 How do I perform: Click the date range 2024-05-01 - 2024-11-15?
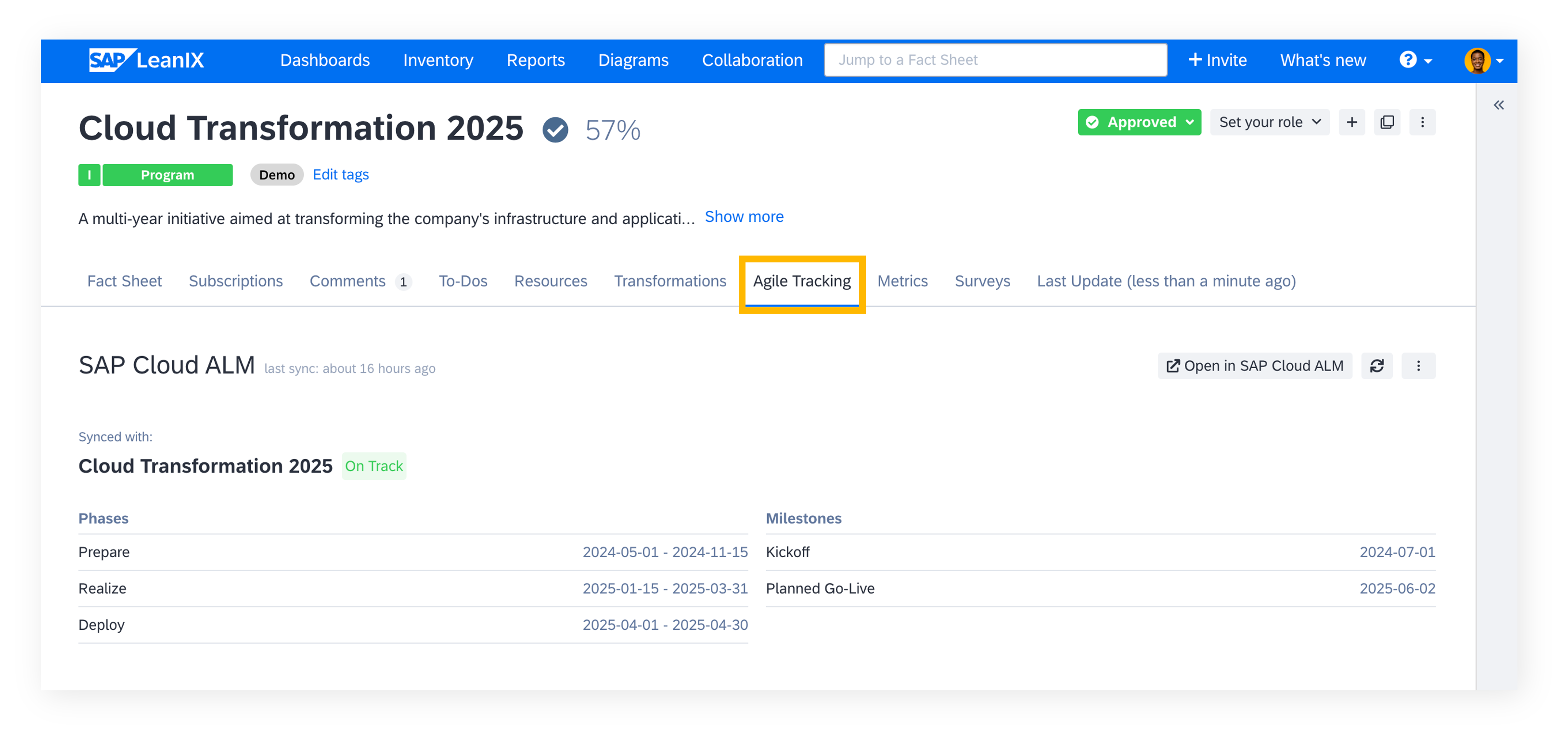click(665, 552)
